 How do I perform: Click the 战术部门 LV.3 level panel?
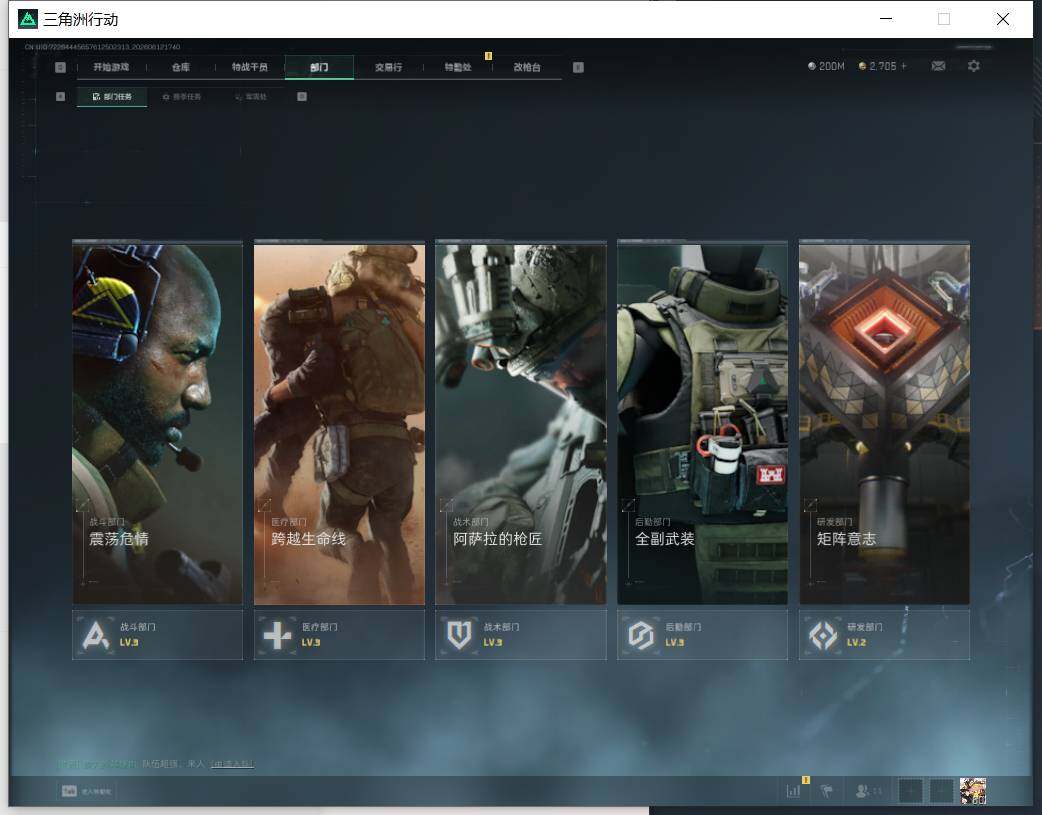(521, 635)
